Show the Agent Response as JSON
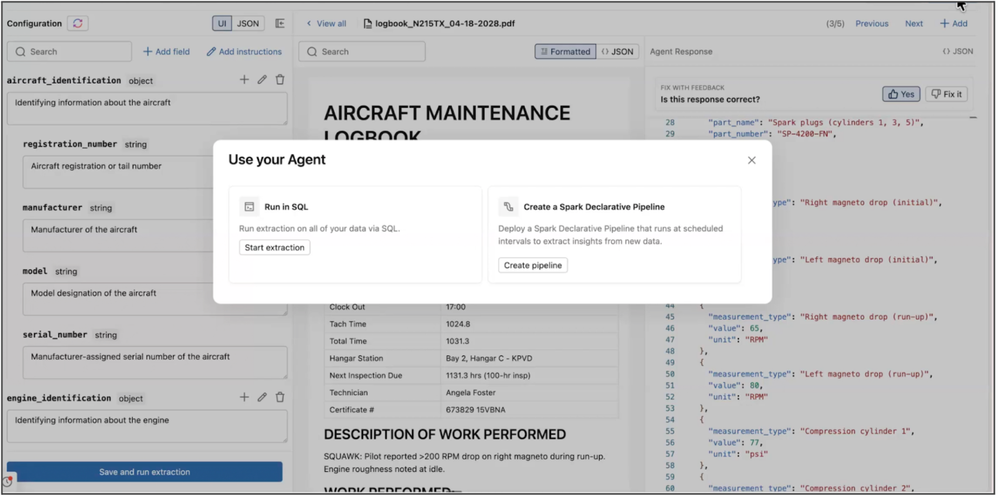 957,51
